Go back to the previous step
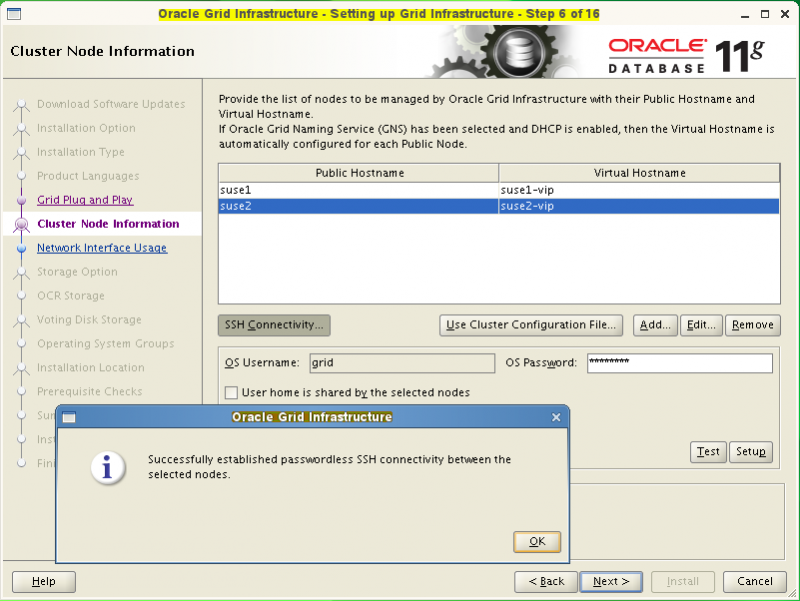This screenshot has width=800, height=601. click(x=545, y=581)
